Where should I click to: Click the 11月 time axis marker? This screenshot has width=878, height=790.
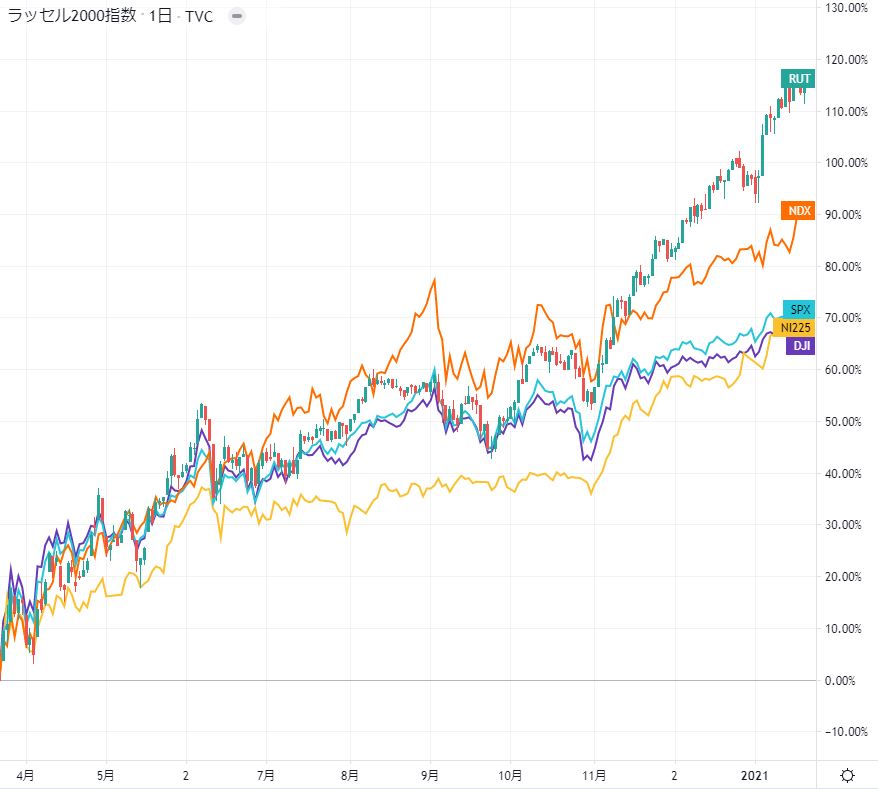[x=594, y=775]
